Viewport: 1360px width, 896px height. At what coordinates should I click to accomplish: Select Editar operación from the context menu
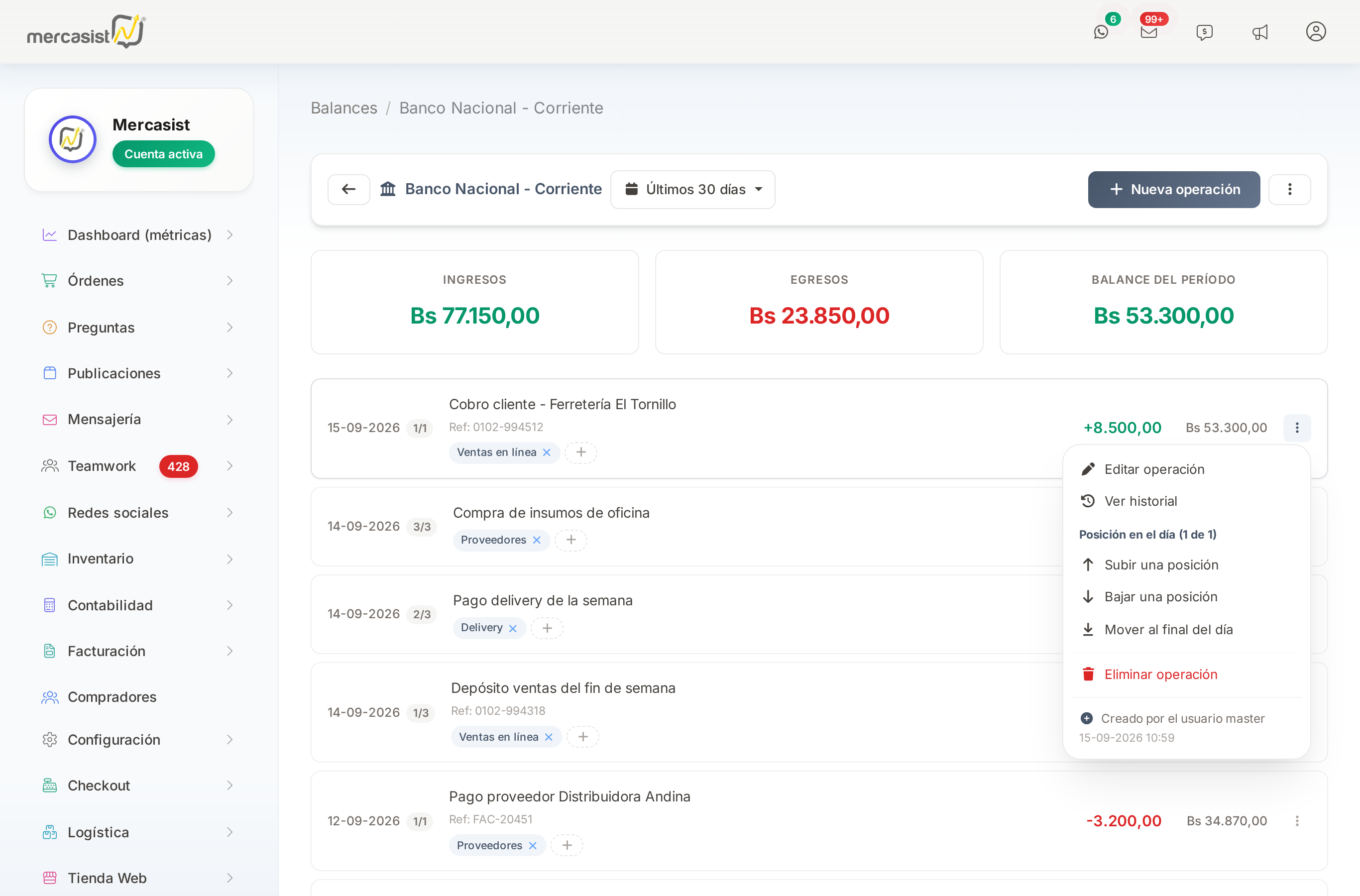tap(1186, 469)
